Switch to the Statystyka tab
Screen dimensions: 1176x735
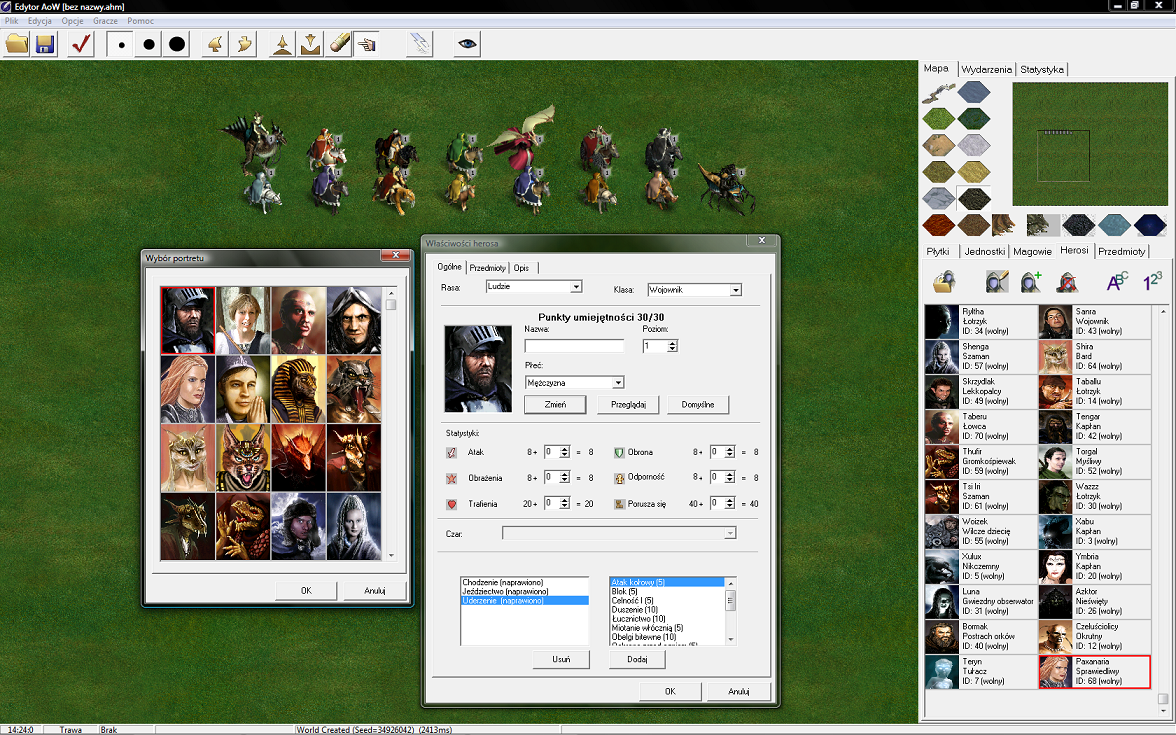click(x=1042, y=69)
